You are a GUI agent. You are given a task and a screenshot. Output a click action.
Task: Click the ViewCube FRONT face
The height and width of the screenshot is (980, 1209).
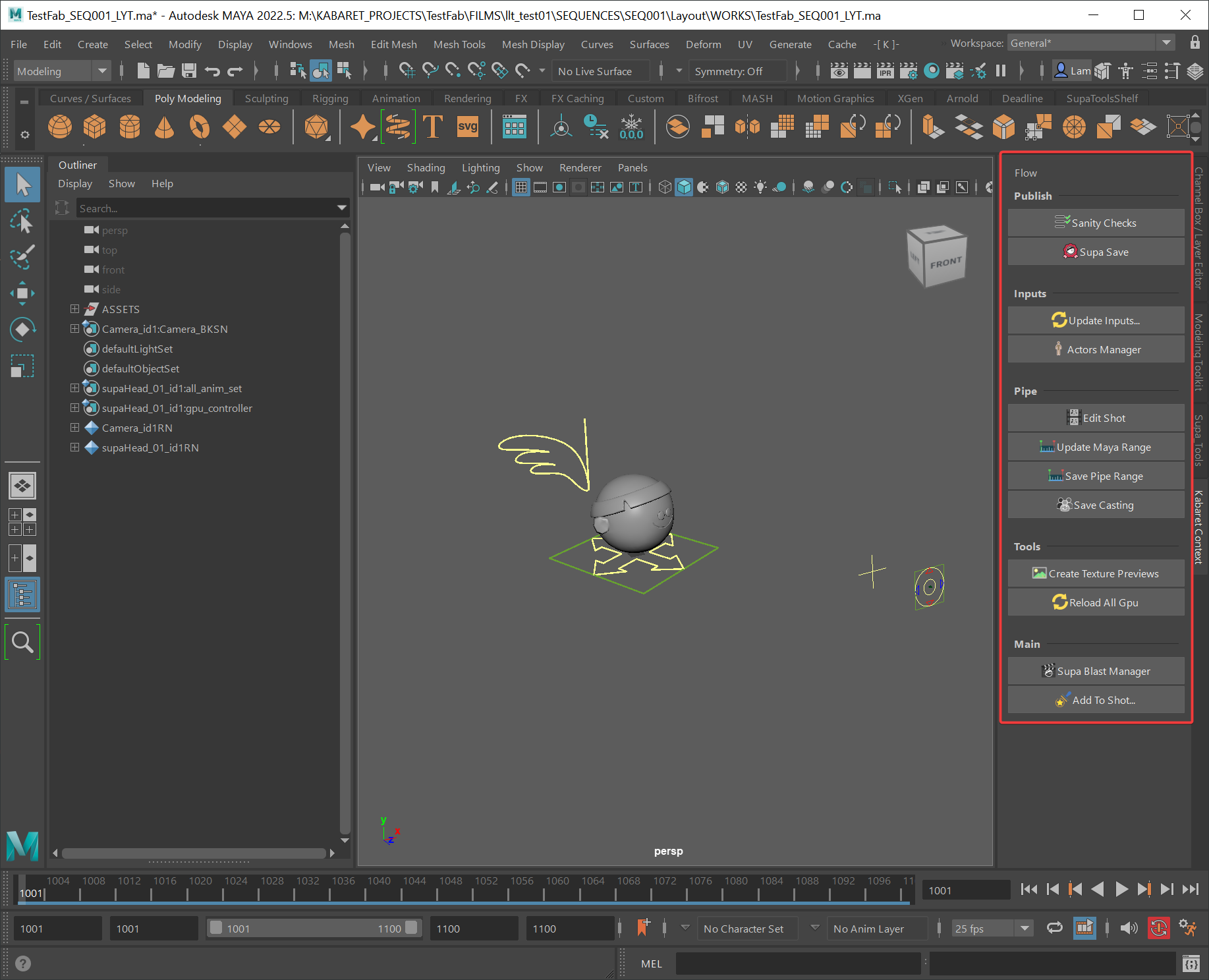[x=946, y=263]
